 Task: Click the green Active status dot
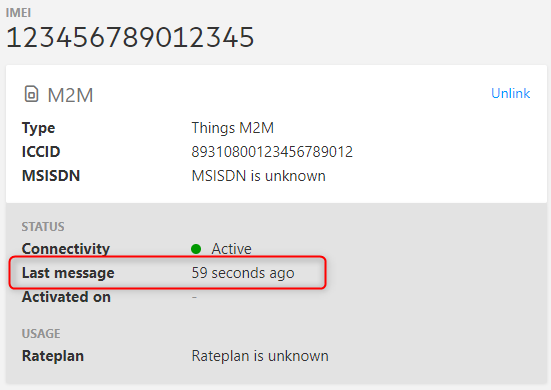click(196, 249)
